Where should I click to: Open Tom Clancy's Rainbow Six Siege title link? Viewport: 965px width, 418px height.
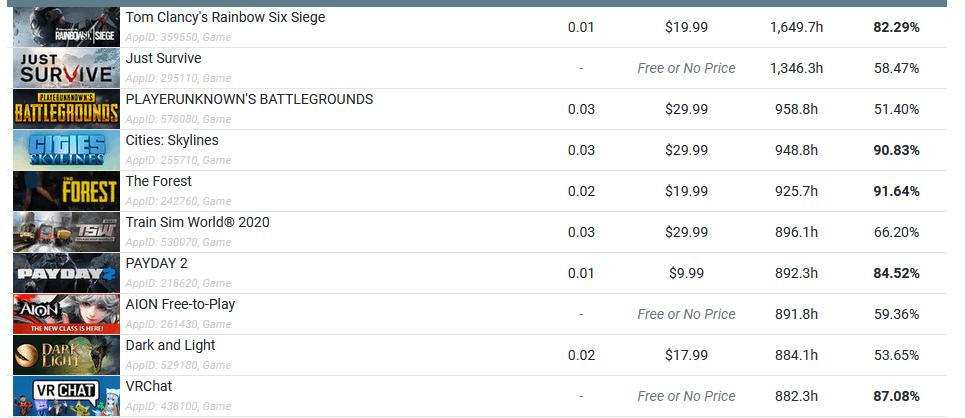[225, 18]
